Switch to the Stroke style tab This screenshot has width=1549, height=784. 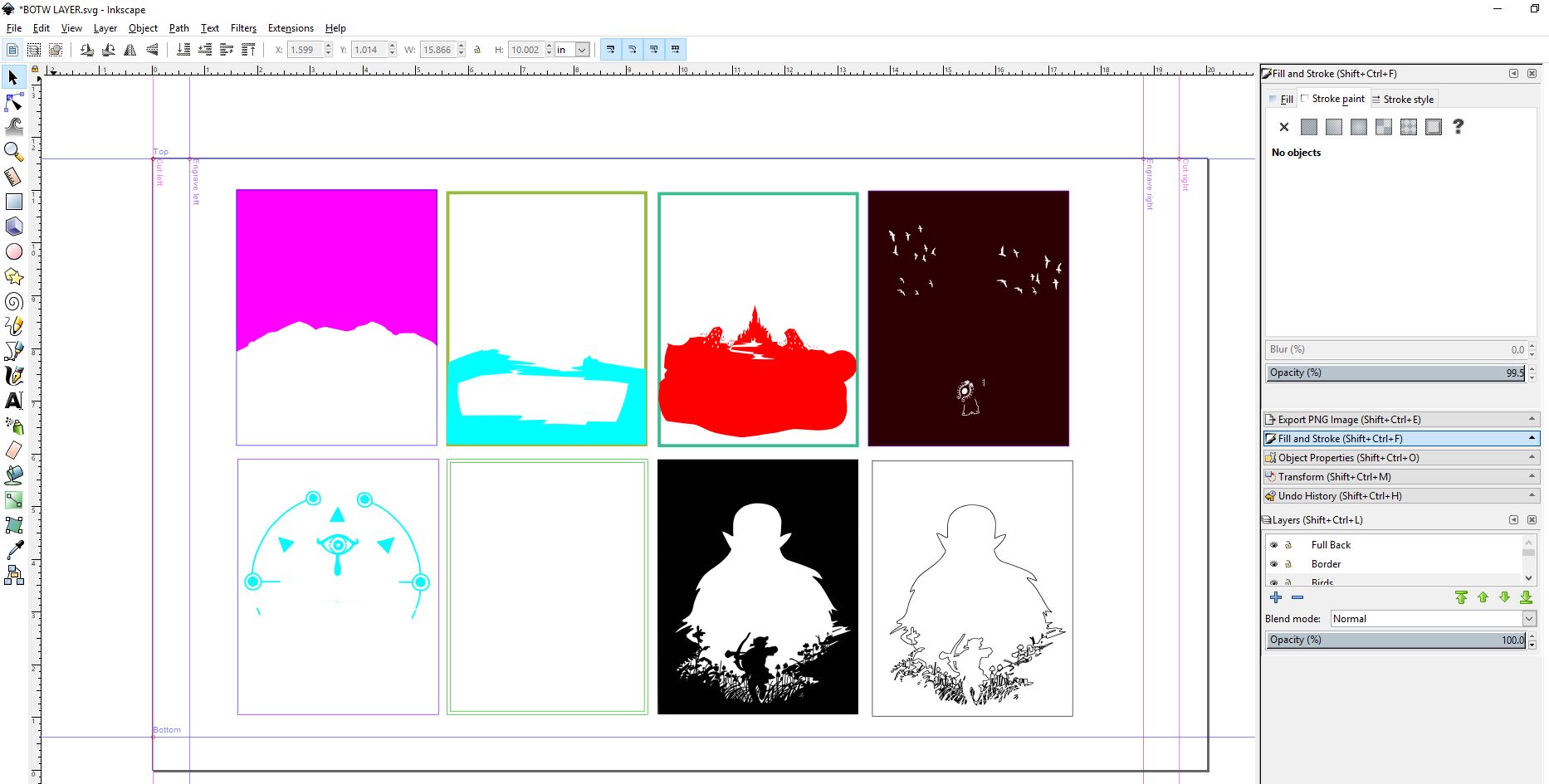point(1403,99)
